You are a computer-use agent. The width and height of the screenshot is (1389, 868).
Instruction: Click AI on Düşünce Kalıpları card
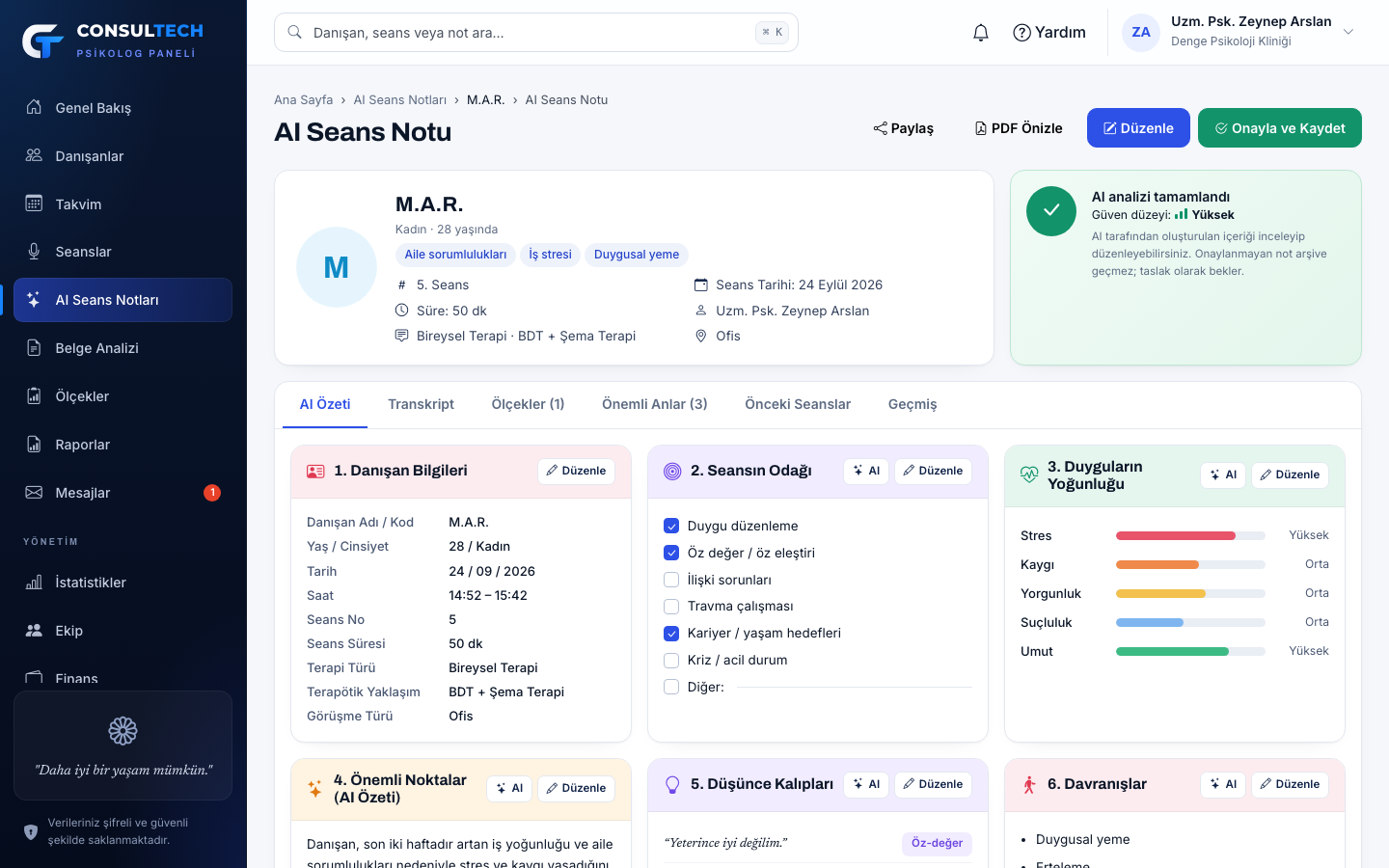[x=866, y=784]
